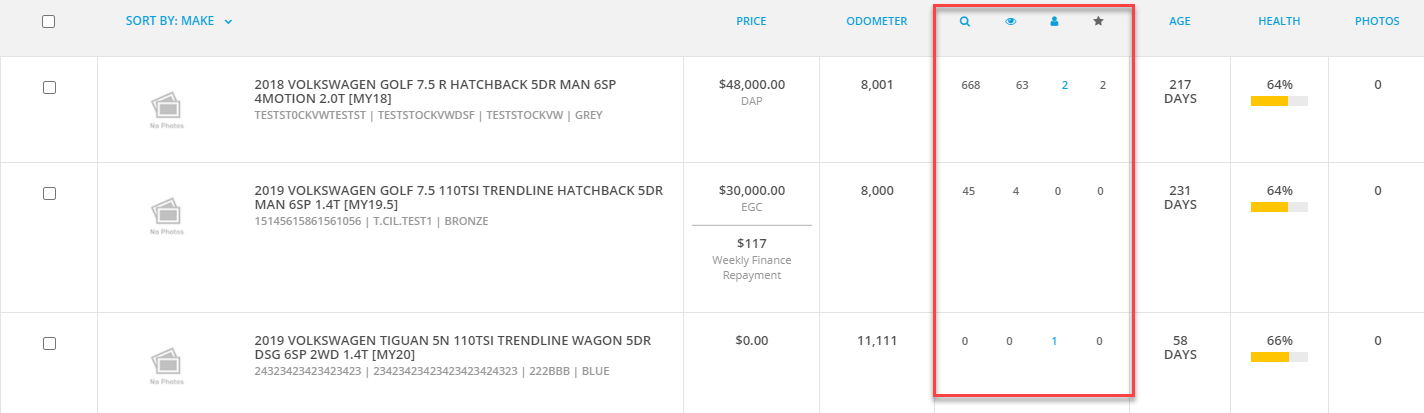
Task: Open leads count 1 for Tiguan
Action: click(x=1054, y=341)
